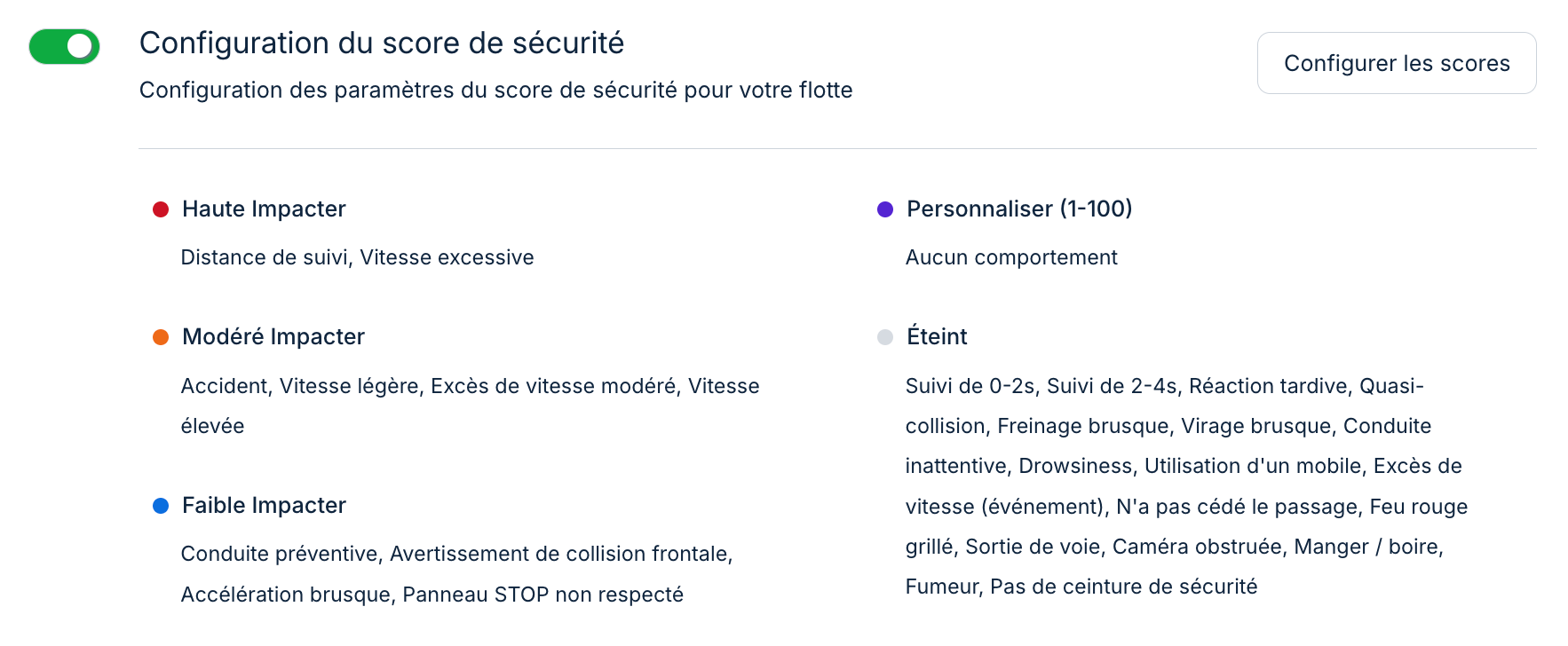Click the orange Modéré Impacter indicator dot

161,336
